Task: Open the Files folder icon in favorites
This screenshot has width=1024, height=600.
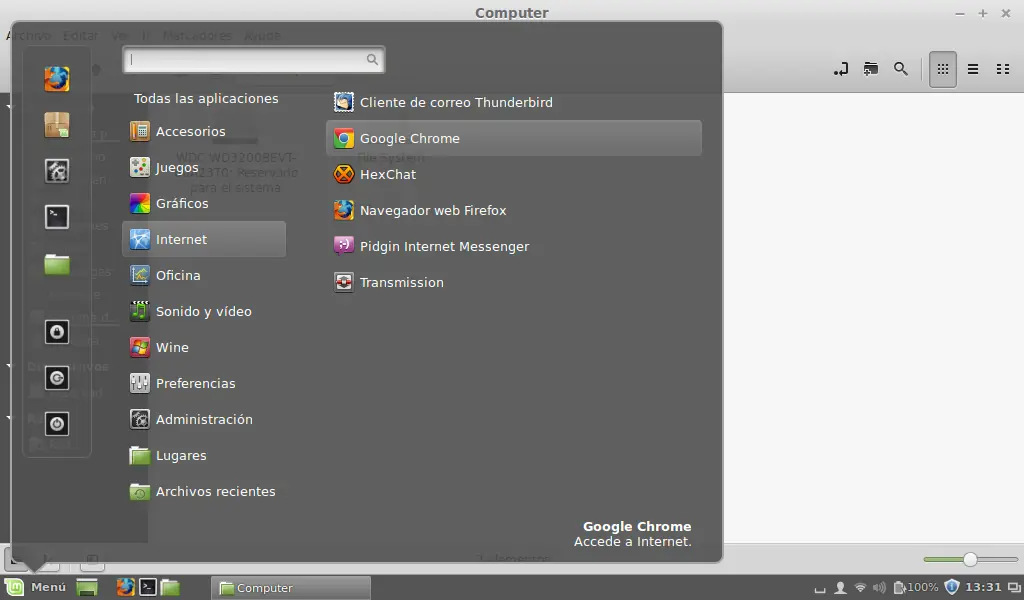Action: (57, 264)
